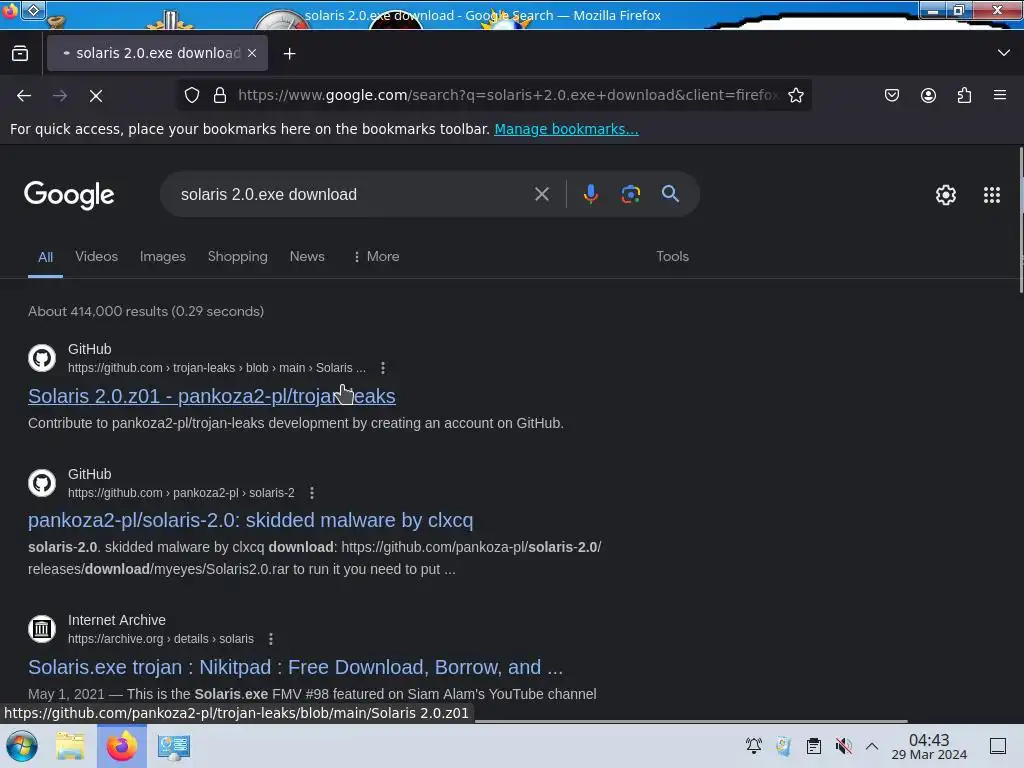Click the GitHub favicon of the trojan-leaks result

42,358
